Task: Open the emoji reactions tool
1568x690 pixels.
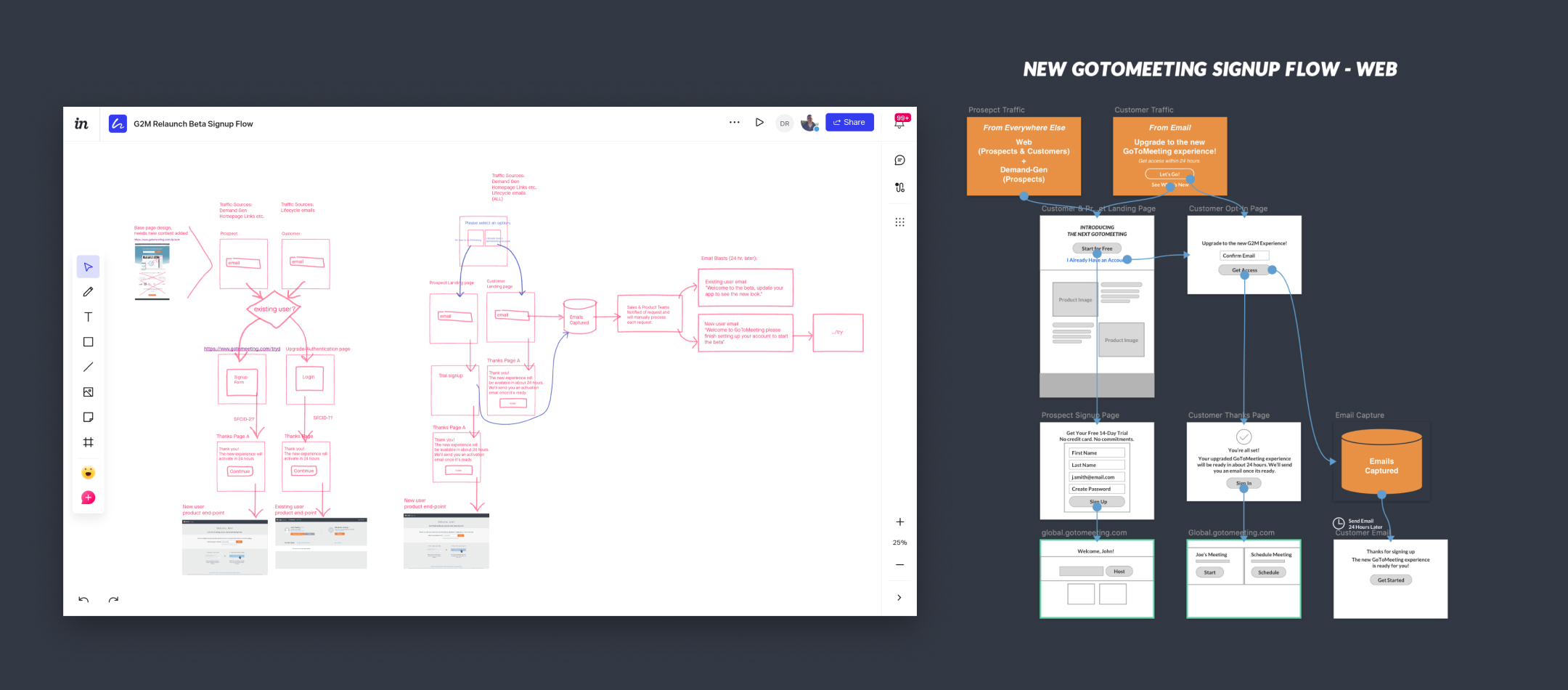Action: [x=88, y=473]
